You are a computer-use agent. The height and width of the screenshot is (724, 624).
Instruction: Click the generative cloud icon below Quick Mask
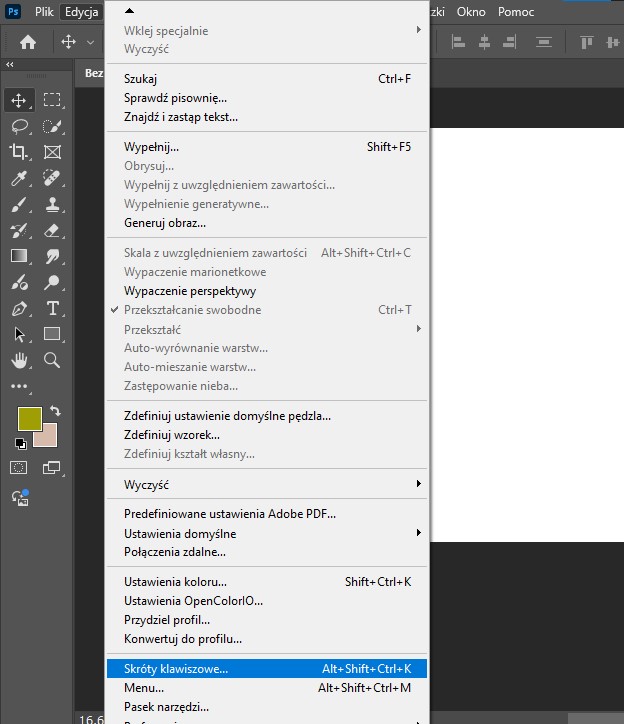point(20,498)
